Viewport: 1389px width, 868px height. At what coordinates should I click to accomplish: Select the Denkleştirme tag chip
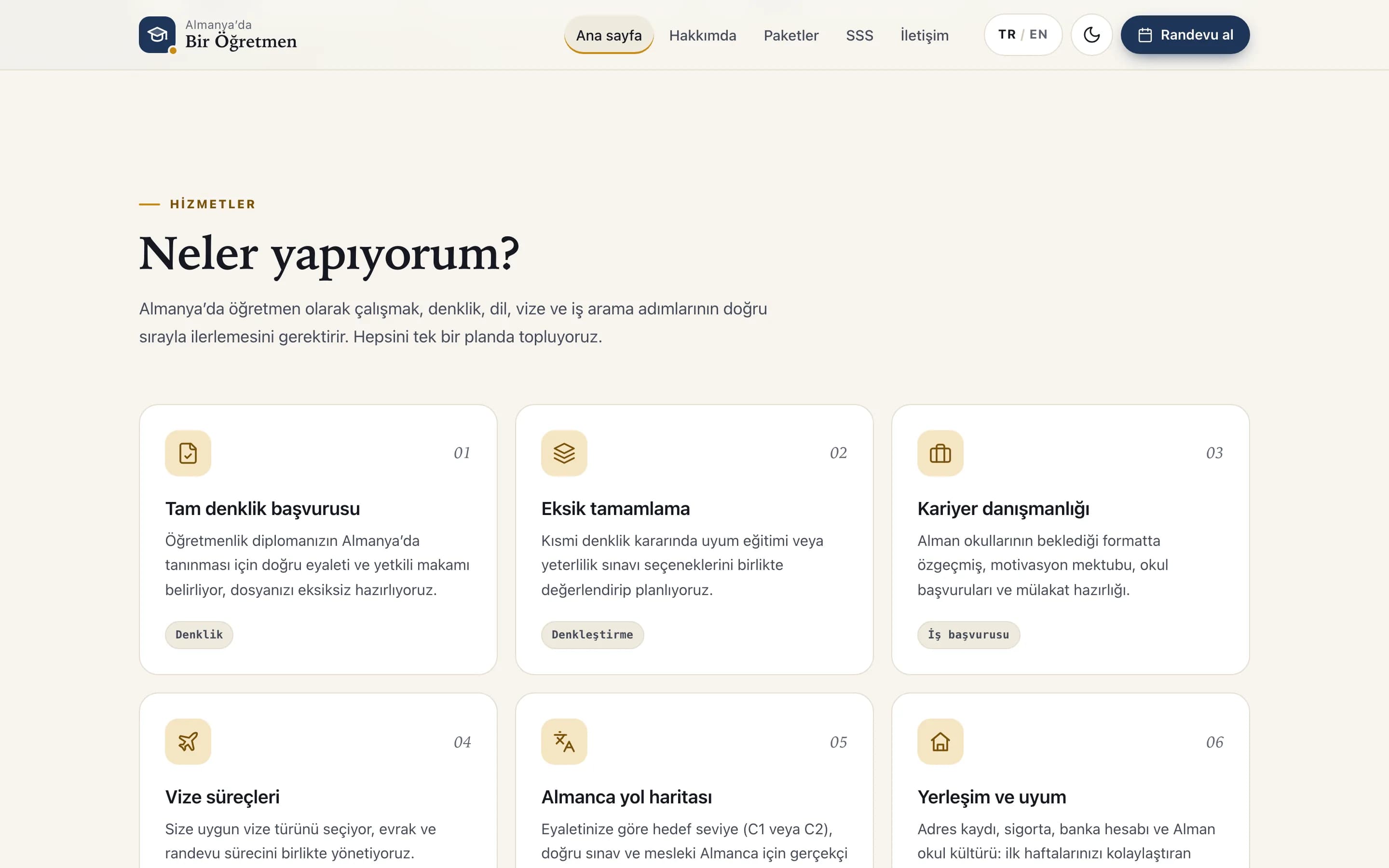(592, 635)
